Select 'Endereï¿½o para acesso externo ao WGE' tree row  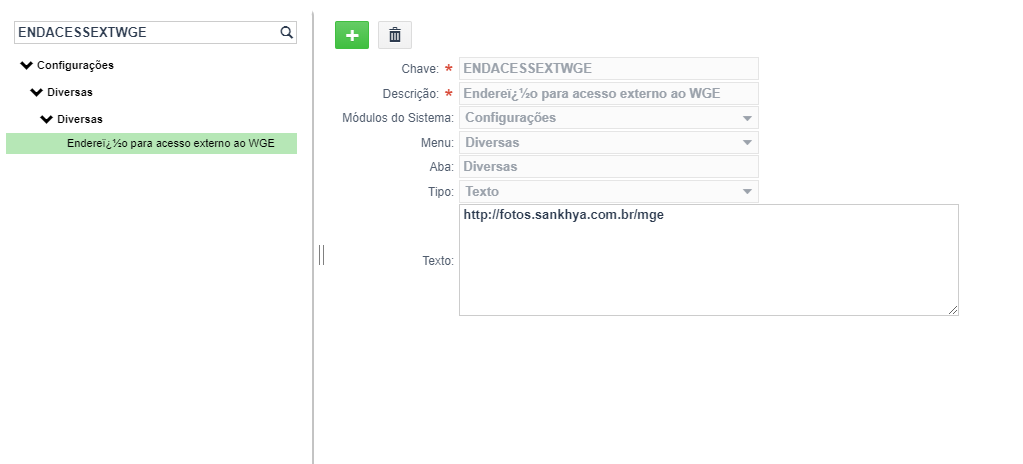coord(151,144)
